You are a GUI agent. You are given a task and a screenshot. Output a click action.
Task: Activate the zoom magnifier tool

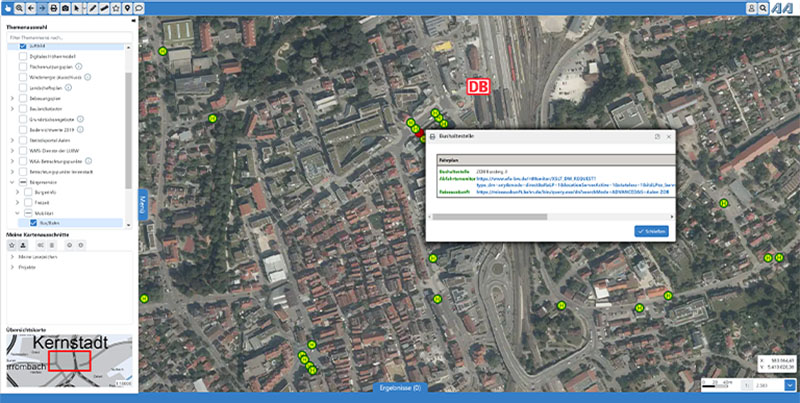[19, 8]
